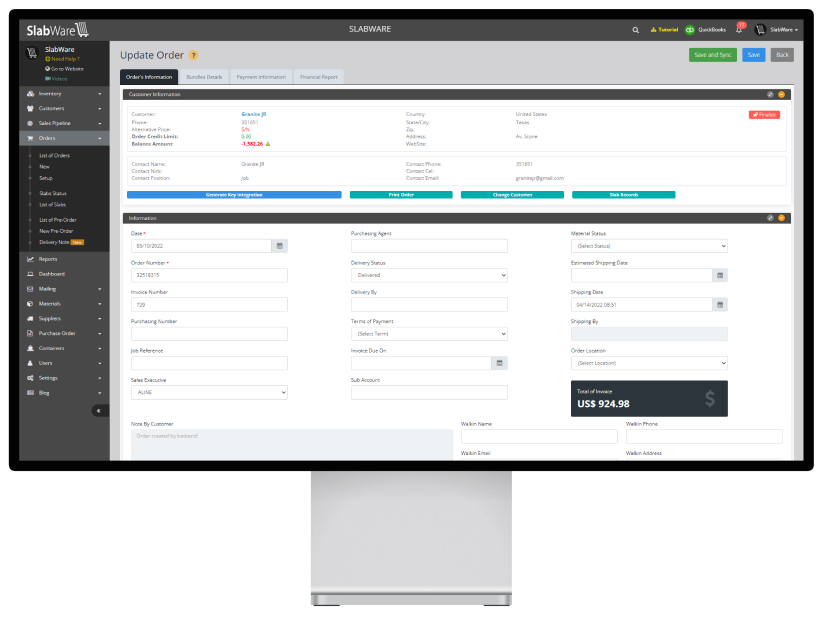Minimize the Customer Information panel with the orange icon

[782, 94]
